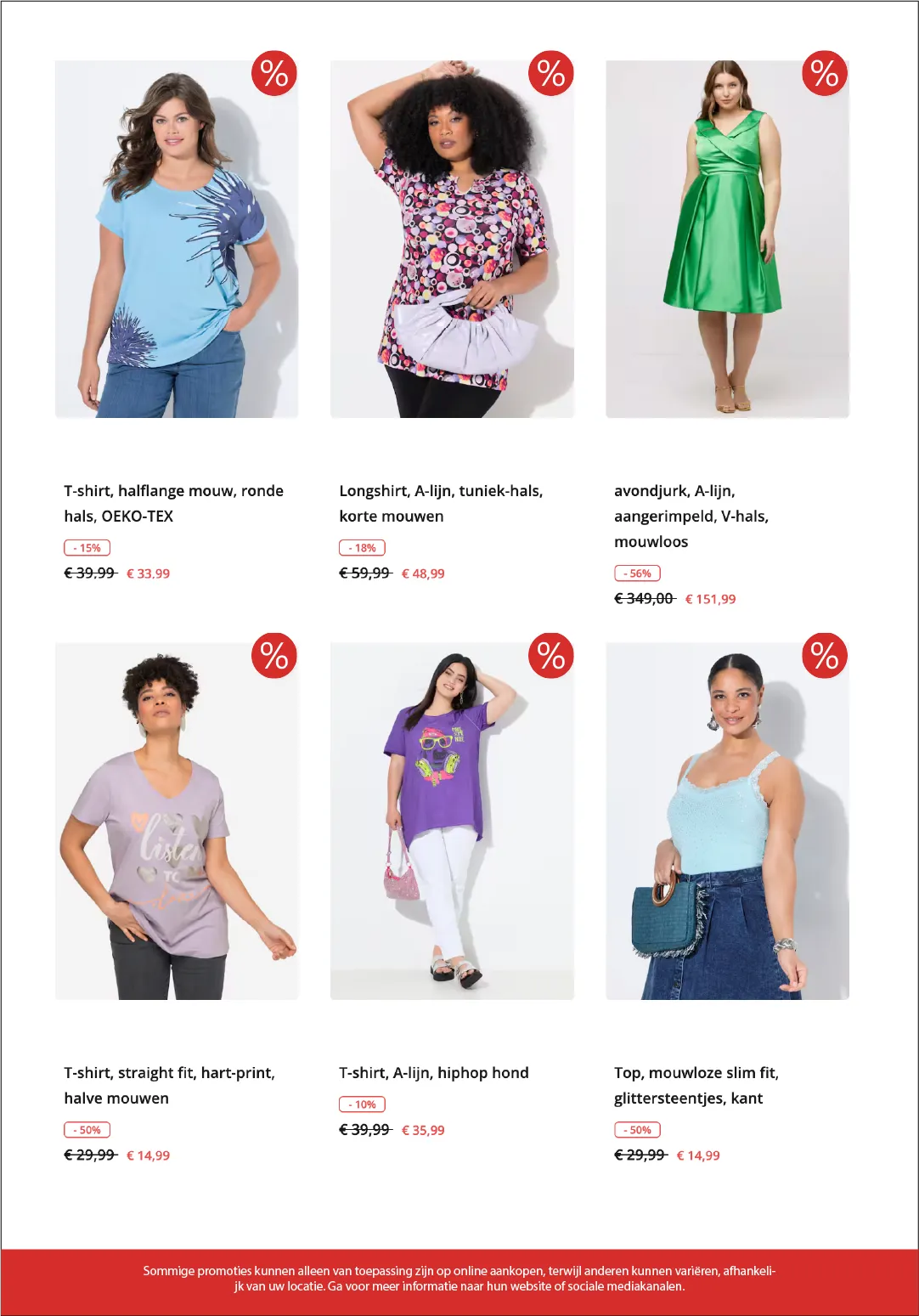Click the percent badge on the blue T-shirt
919x1316 pixels.
[274, 73]
